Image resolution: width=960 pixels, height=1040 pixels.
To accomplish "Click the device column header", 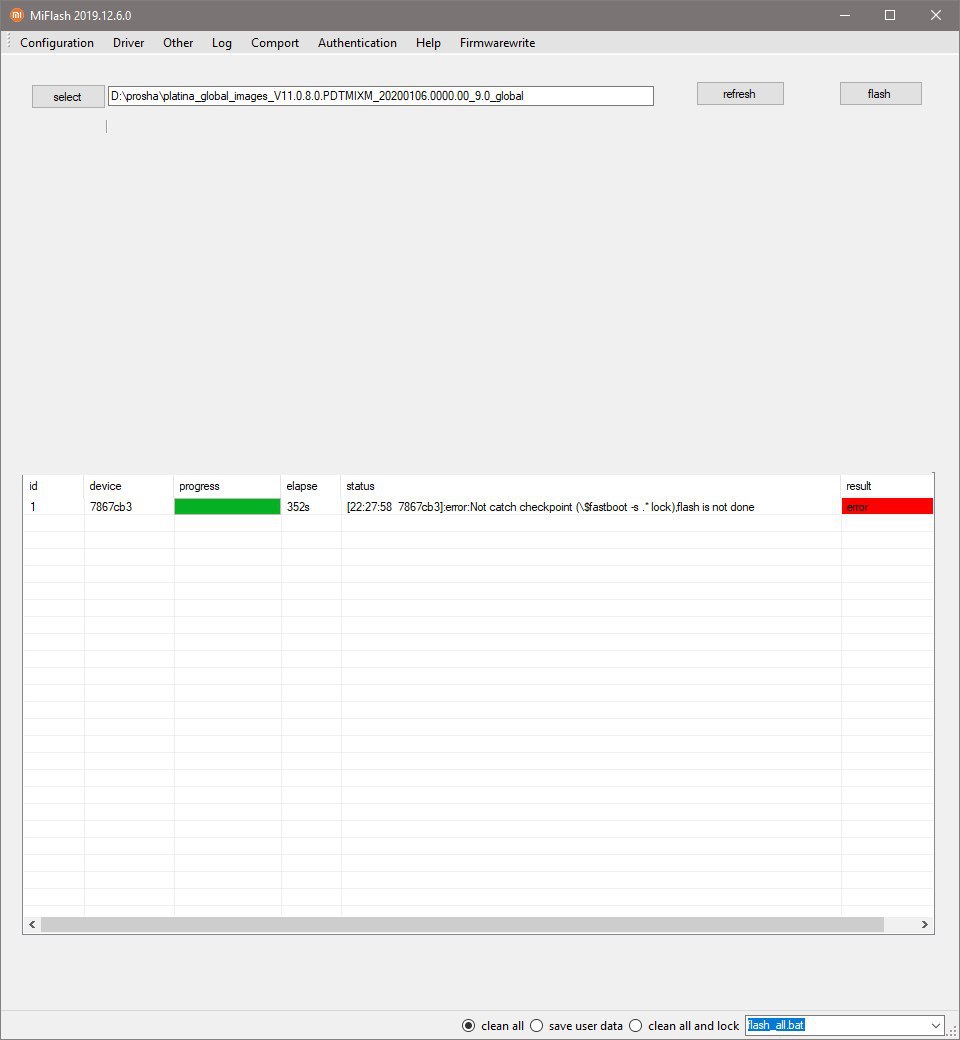I will coord(128,486).
